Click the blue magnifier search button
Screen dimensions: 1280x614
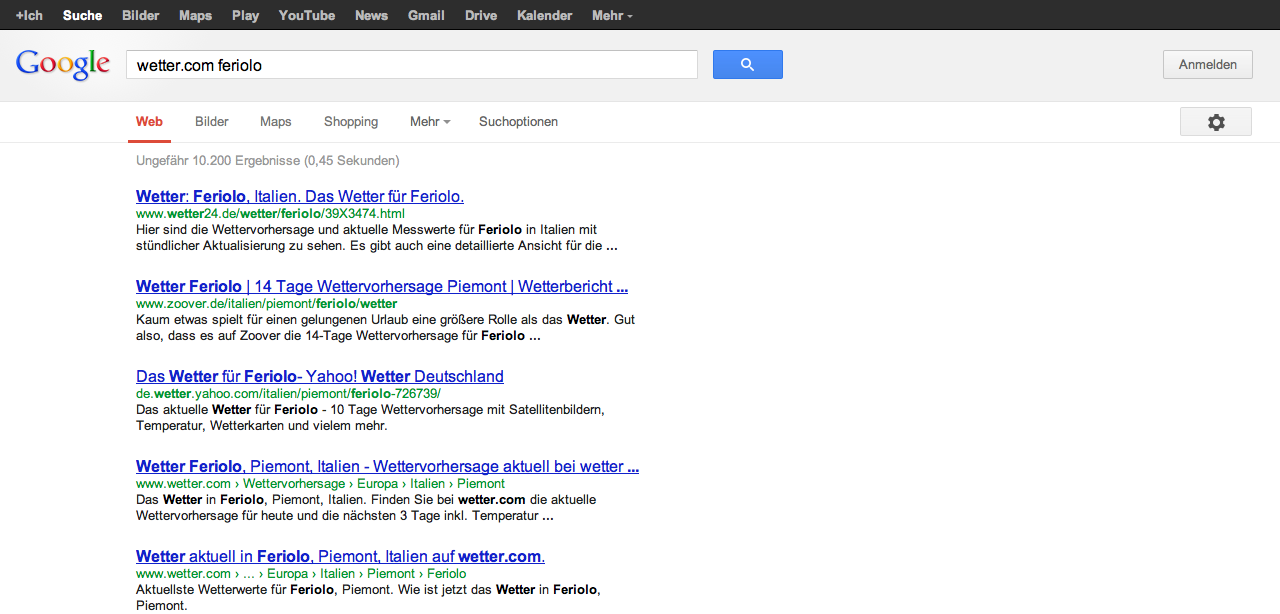[x=747, y=65]
